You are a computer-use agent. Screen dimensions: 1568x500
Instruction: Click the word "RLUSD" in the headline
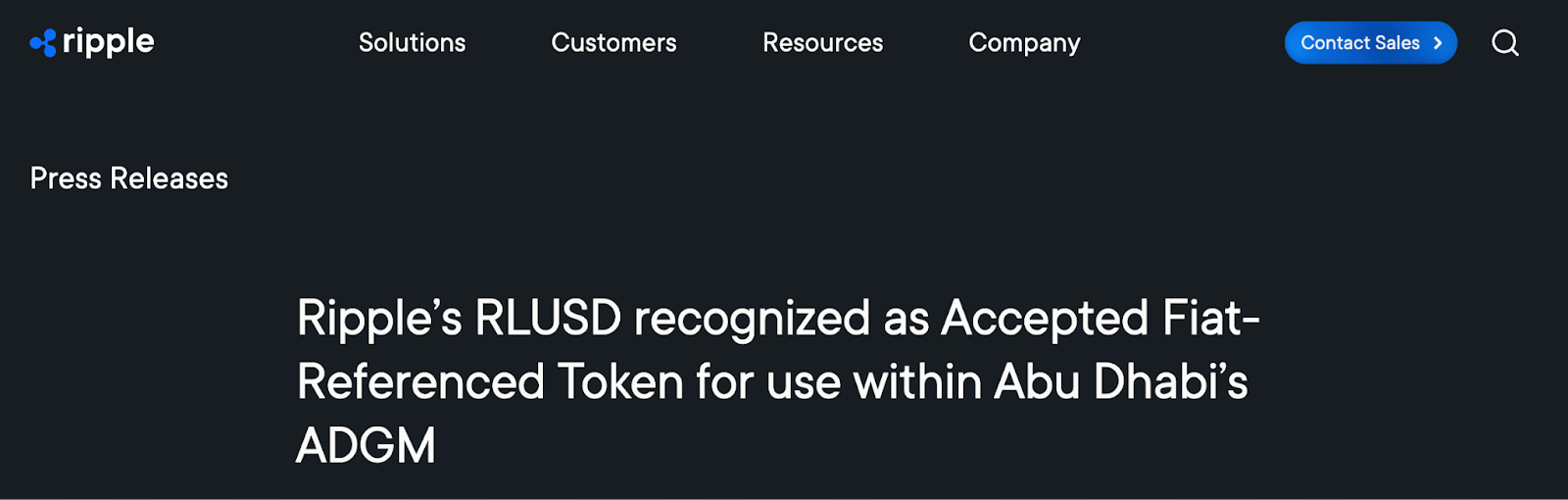[548, 319]
